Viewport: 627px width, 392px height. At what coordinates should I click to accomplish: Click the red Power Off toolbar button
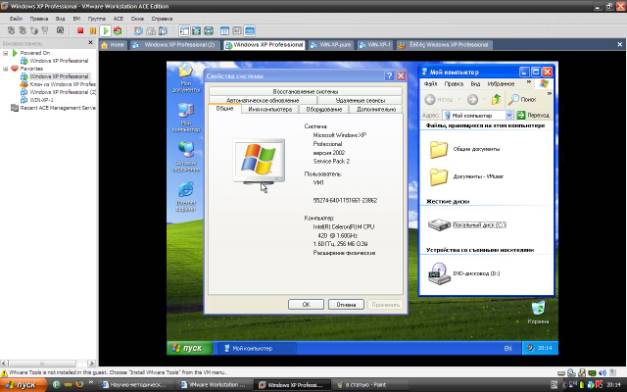point(80,30)
